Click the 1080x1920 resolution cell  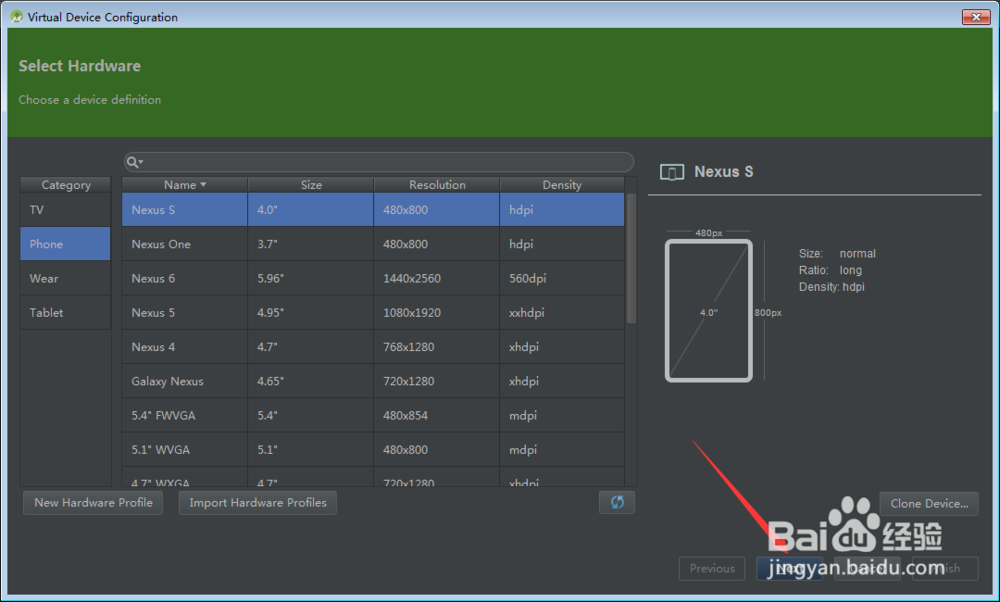(x=437, y=312)
